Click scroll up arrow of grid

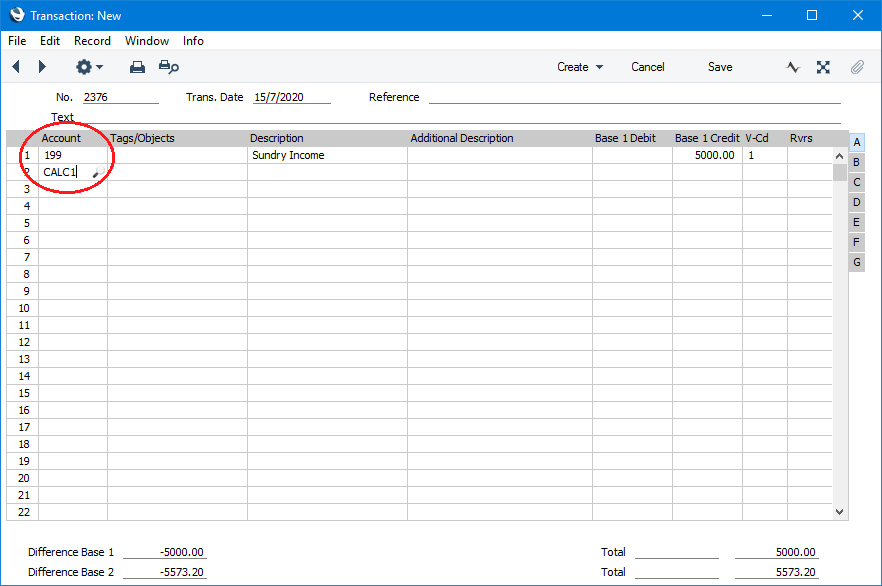point(839,156)
